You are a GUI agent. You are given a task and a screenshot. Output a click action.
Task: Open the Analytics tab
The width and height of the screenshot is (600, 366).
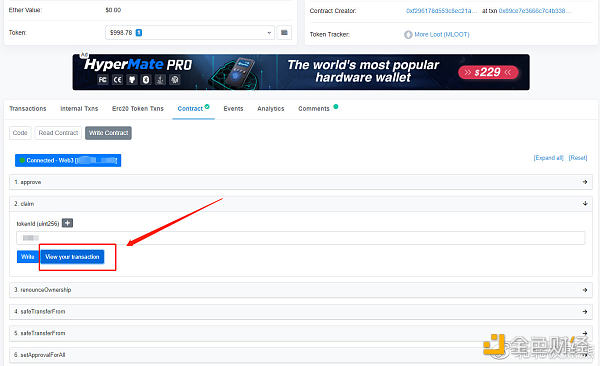point(271,109)
